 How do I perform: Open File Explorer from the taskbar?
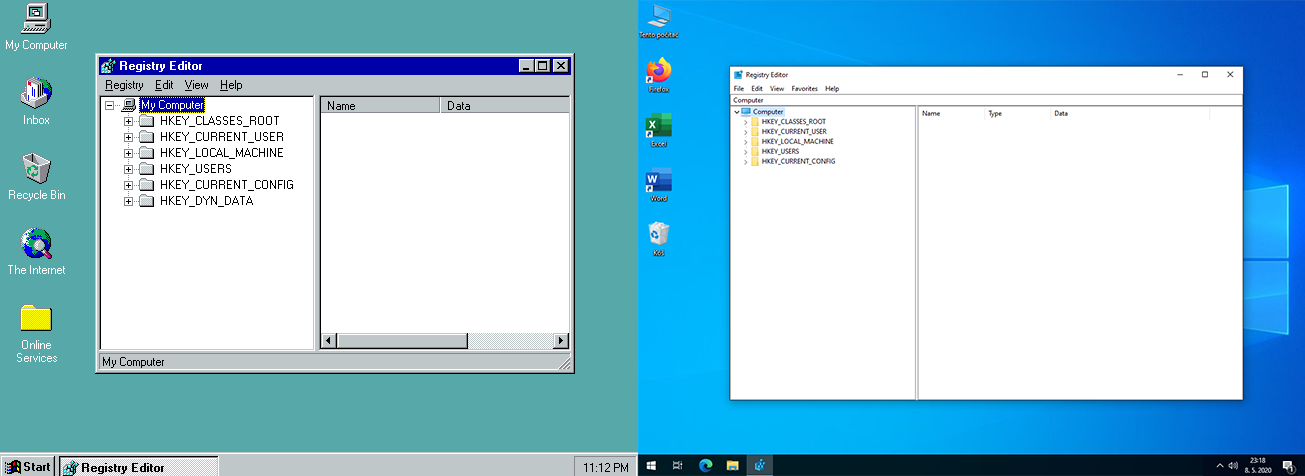coord(732,466)
